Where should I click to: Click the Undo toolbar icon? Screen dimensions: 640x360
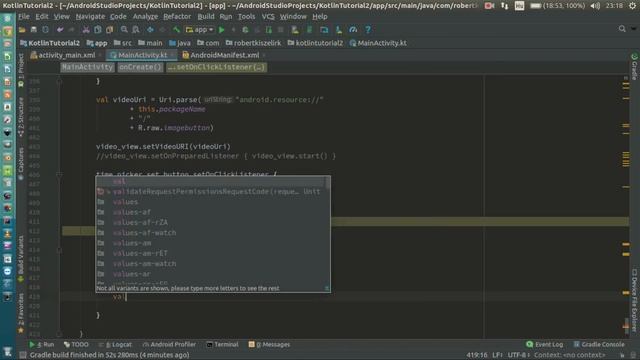[x=60, y=30]
